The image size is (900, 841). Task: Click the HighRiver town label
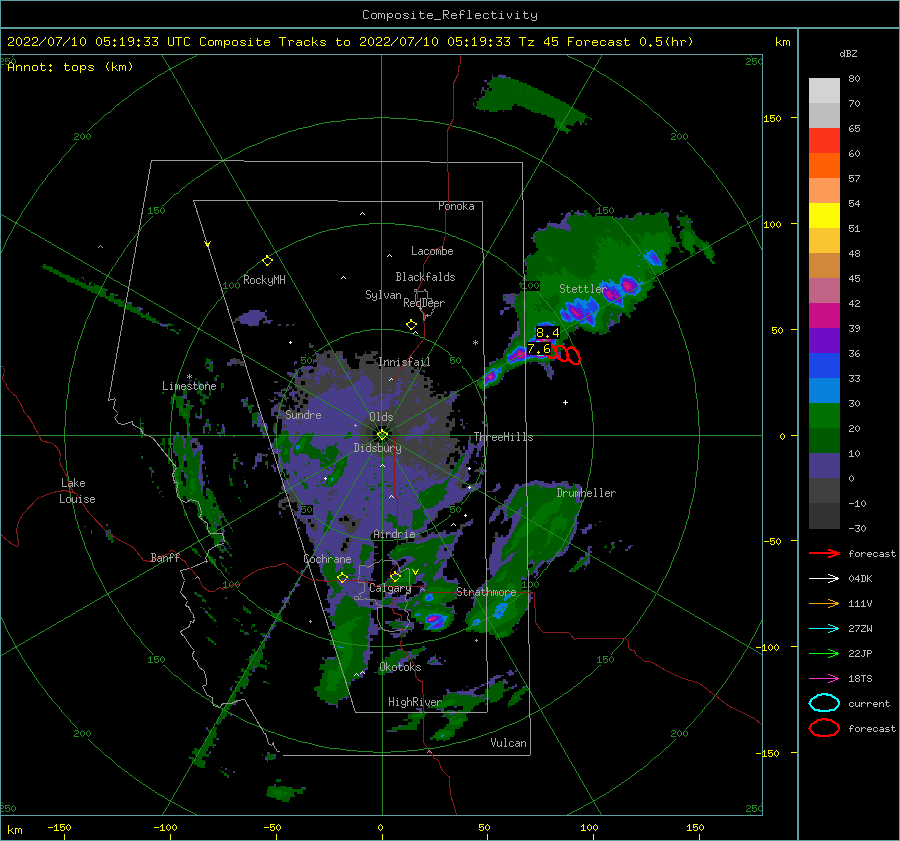point(415,702)
